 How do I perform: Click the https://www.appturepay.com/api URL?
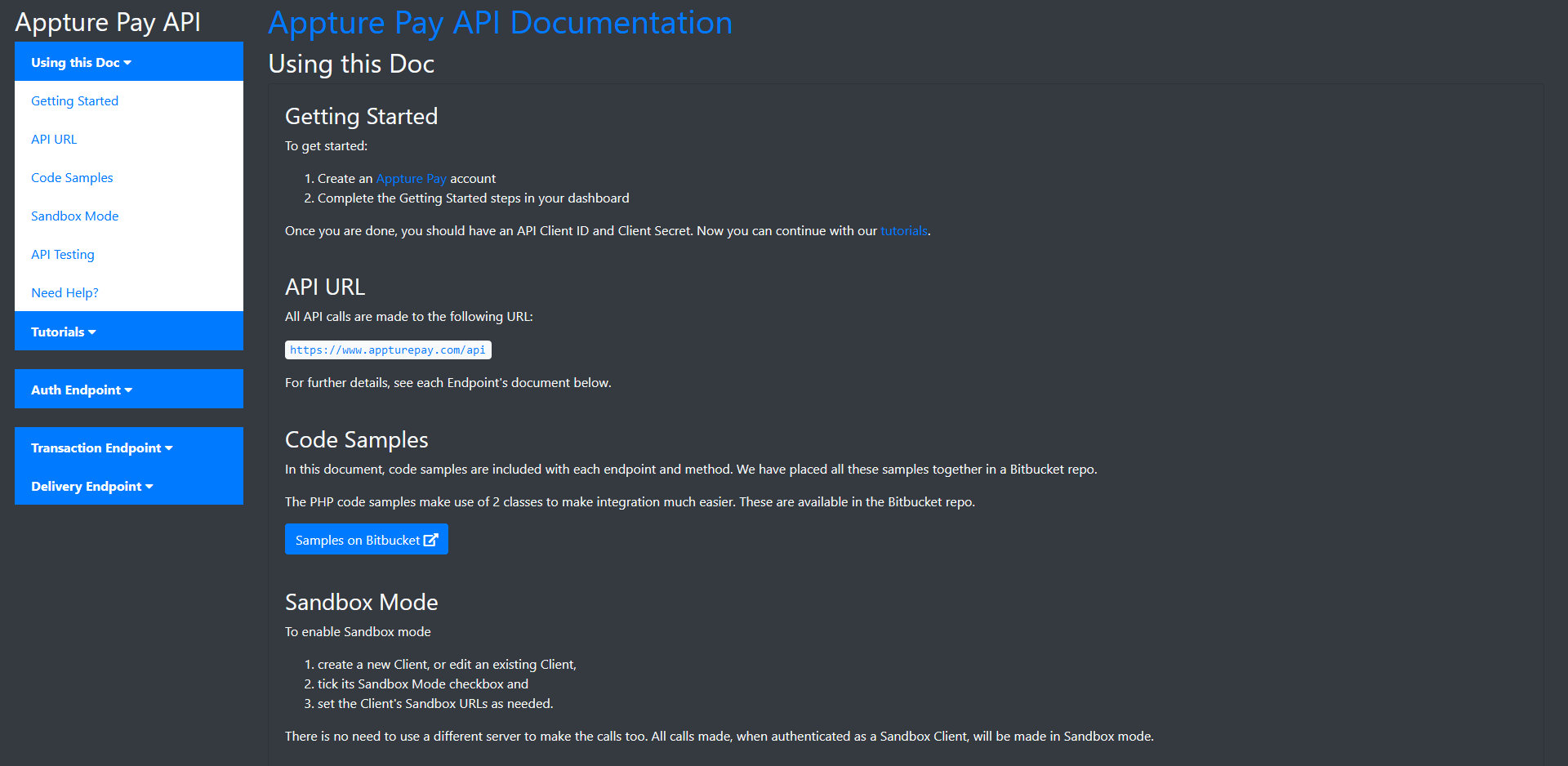coord(388,350)
